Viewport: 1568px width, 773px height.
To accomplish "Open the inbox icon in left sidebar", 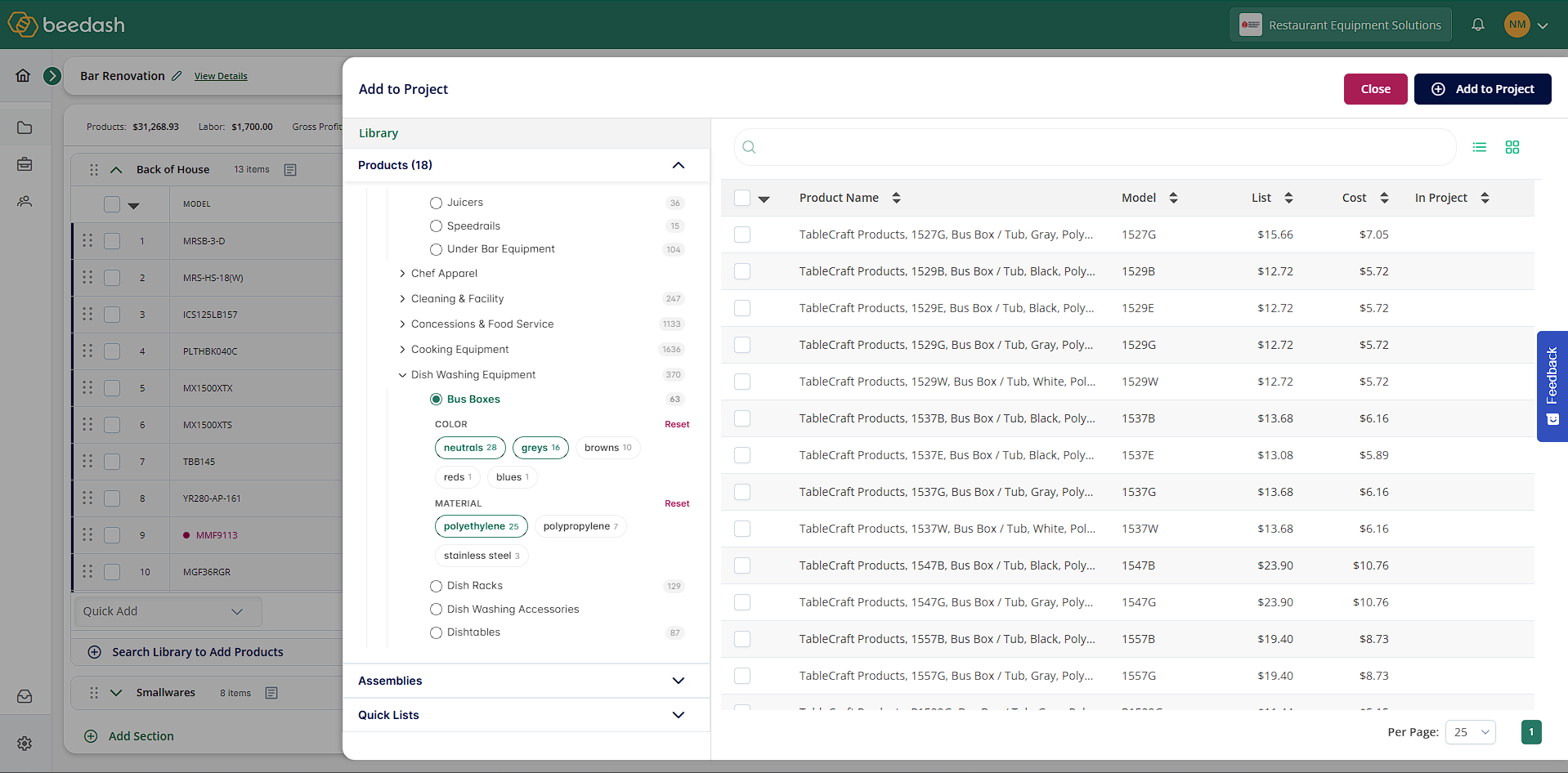I will tap(25, 696).
